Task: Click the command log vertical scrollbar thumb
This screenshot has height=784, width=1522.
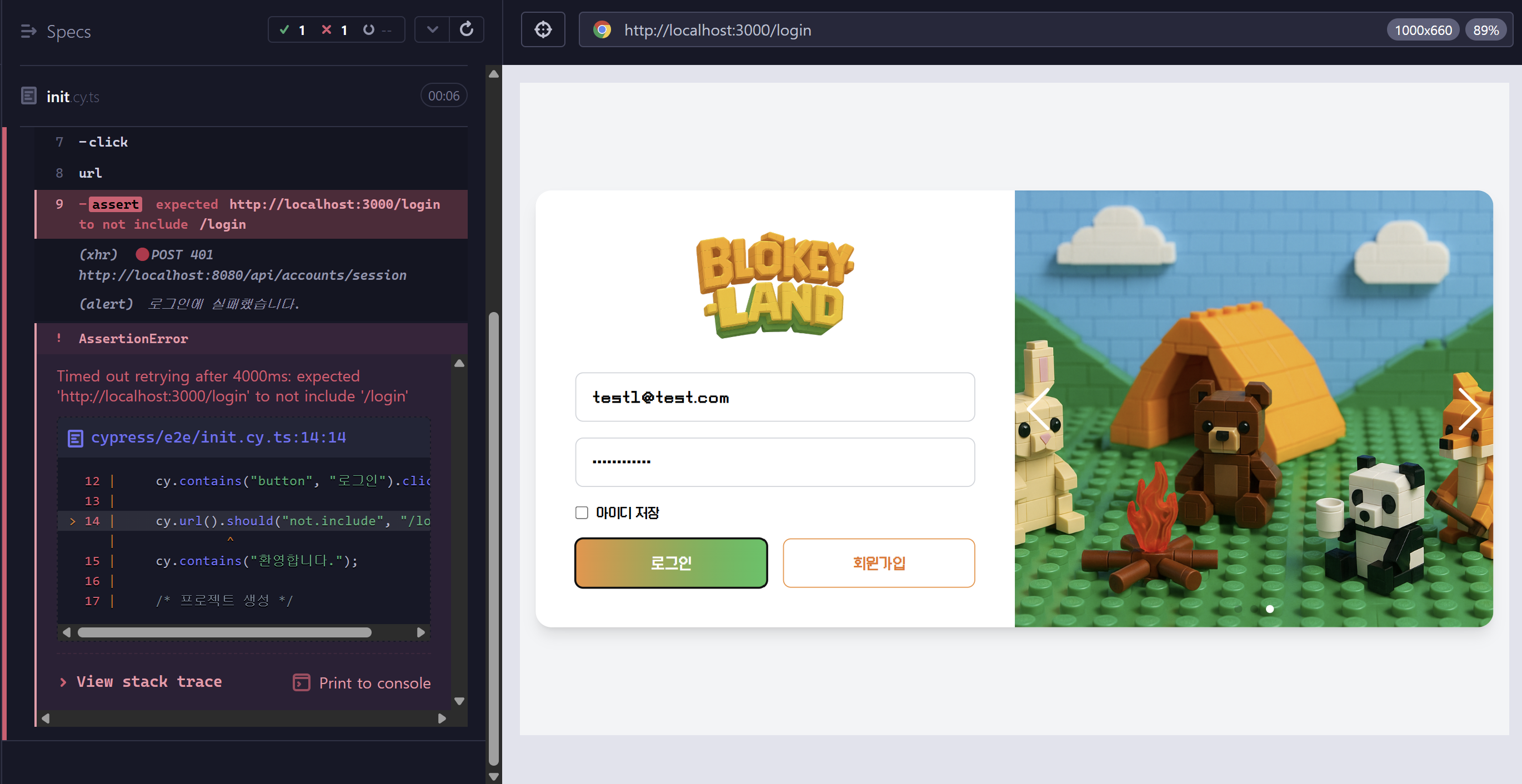Action: pos(494,539)
